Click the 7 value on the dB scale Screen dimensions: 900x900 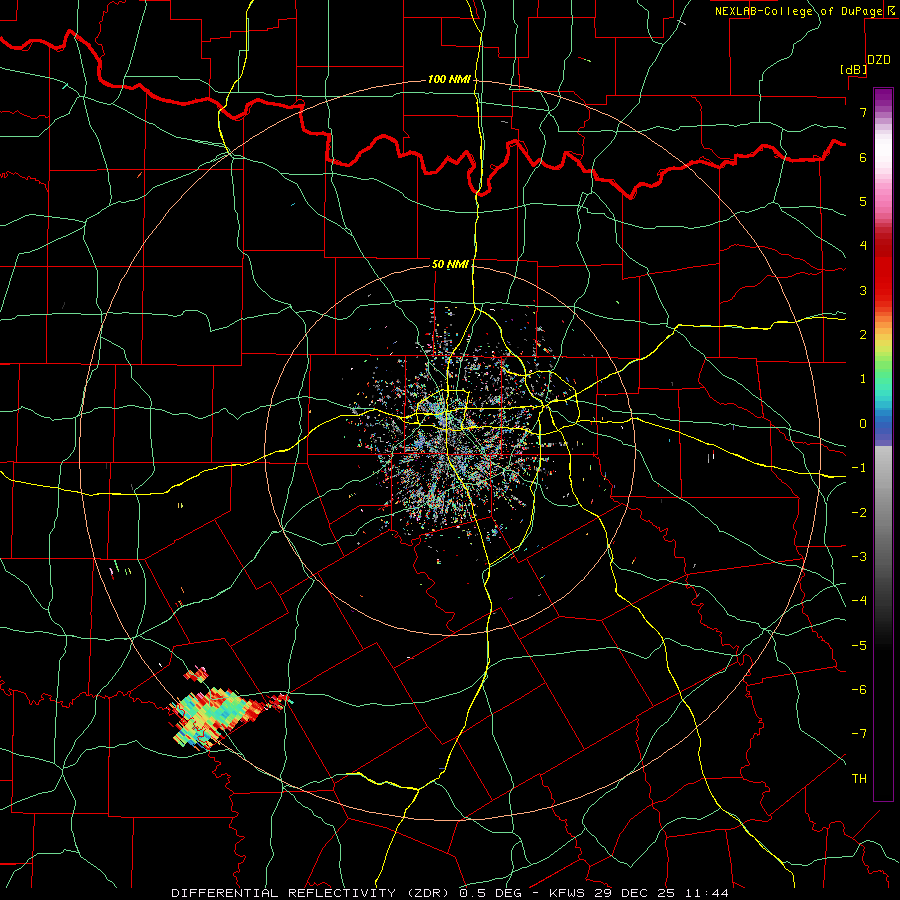[x=863, y=112]
